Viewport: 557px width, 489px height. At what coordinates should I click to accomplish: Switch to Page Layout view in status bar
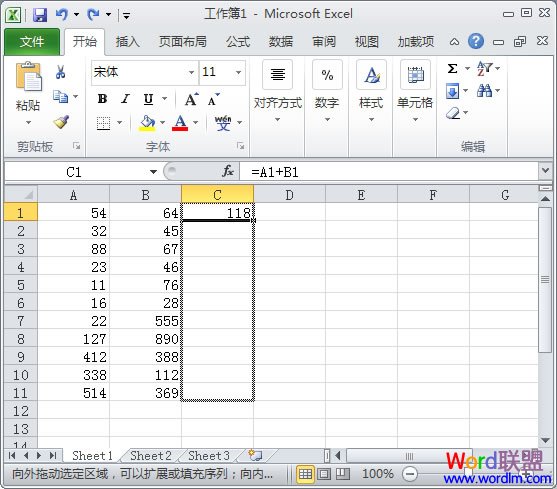[x=324, y=474]
